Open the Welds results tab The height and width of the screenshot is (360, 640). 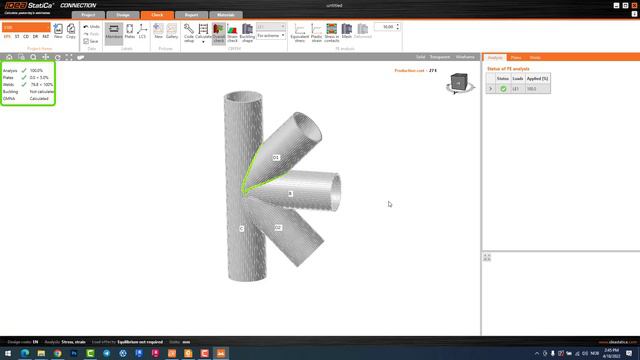[535, 58]
